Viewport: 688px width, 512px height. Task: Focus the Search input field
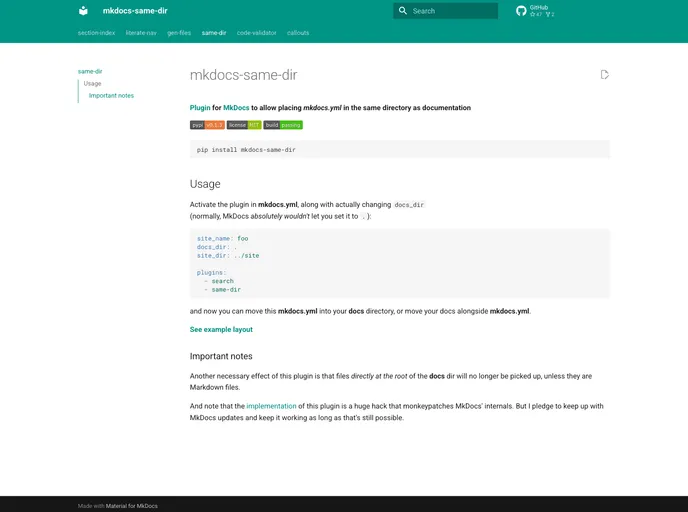[x=445, y=11]
